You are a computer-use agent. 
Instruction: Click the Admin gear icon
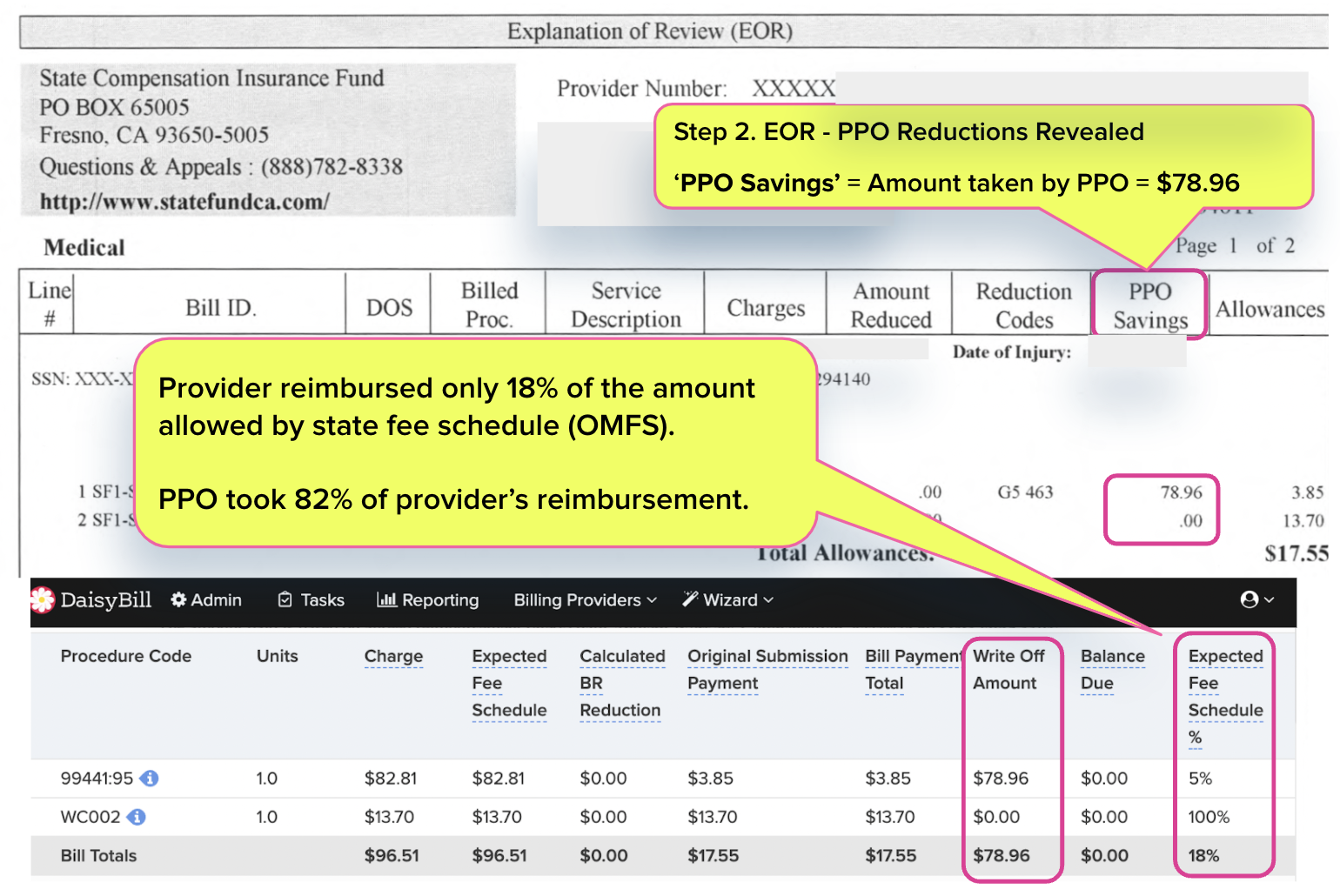179,600
